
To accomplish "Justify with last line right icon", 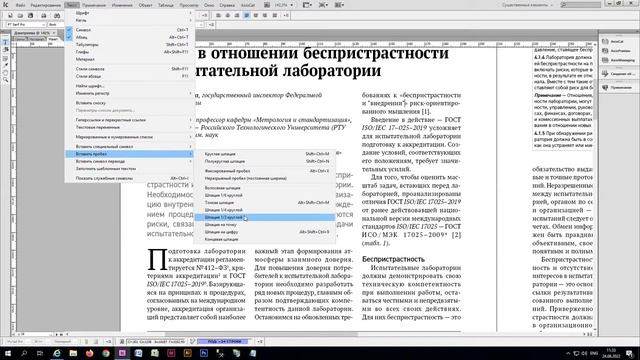I will [x=265, y=16].
